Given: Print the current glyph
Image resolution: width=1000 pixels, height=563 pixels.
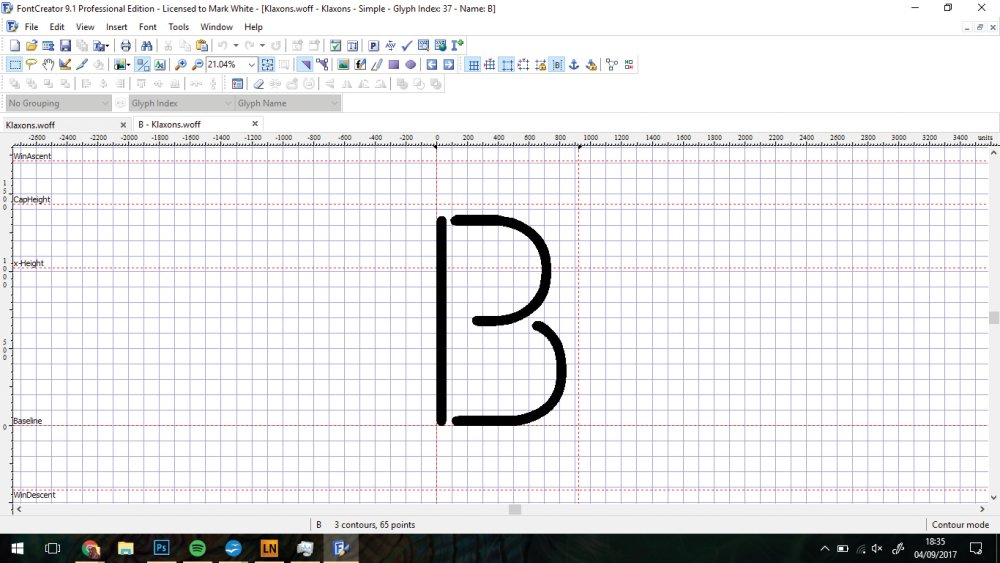Looking at the screenshot, I should (x=126, y=45).
